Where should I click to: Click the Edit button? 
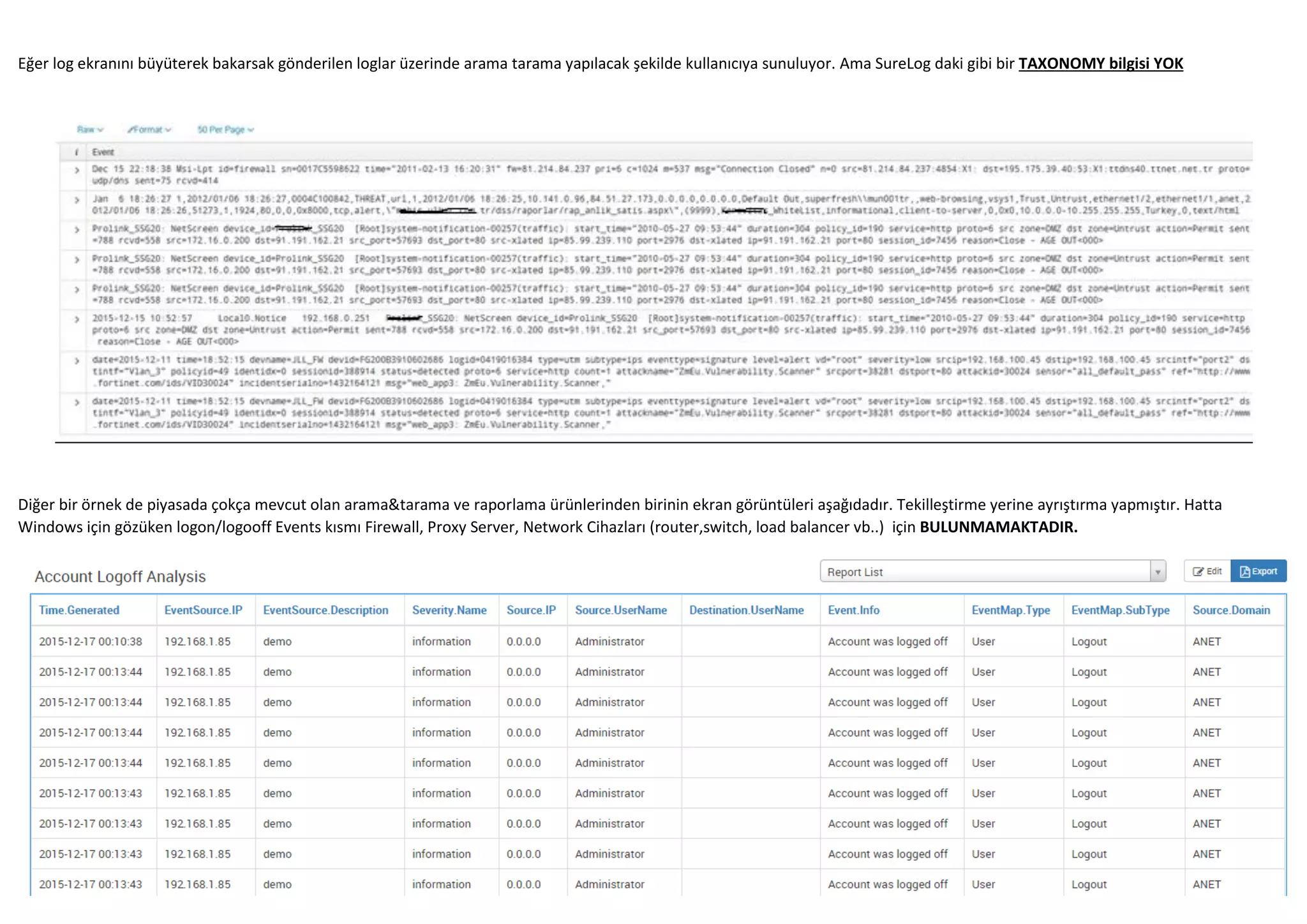pyautogui.click(x=1207, y=571)
